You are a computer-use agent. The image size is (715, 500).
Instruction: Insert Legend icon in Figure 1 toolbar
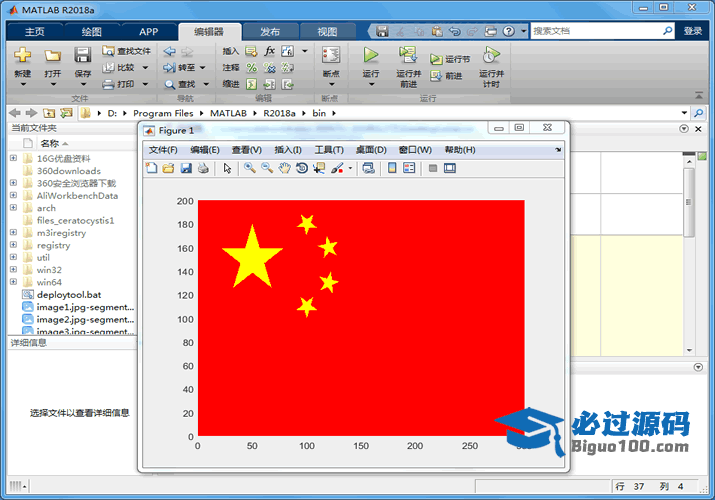[x=409, y=168]
